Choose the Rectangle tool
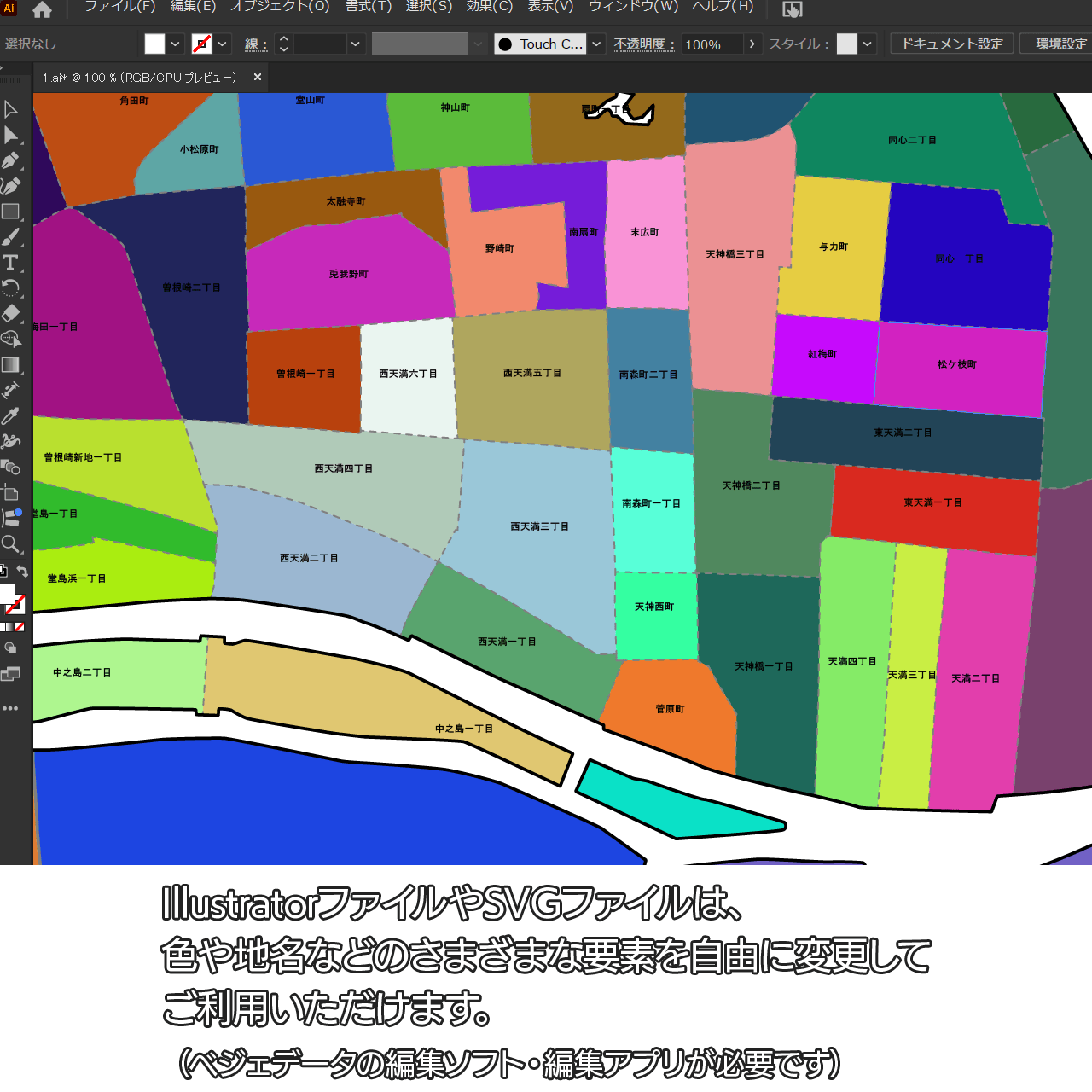1092x1092 pixels. 10,212
